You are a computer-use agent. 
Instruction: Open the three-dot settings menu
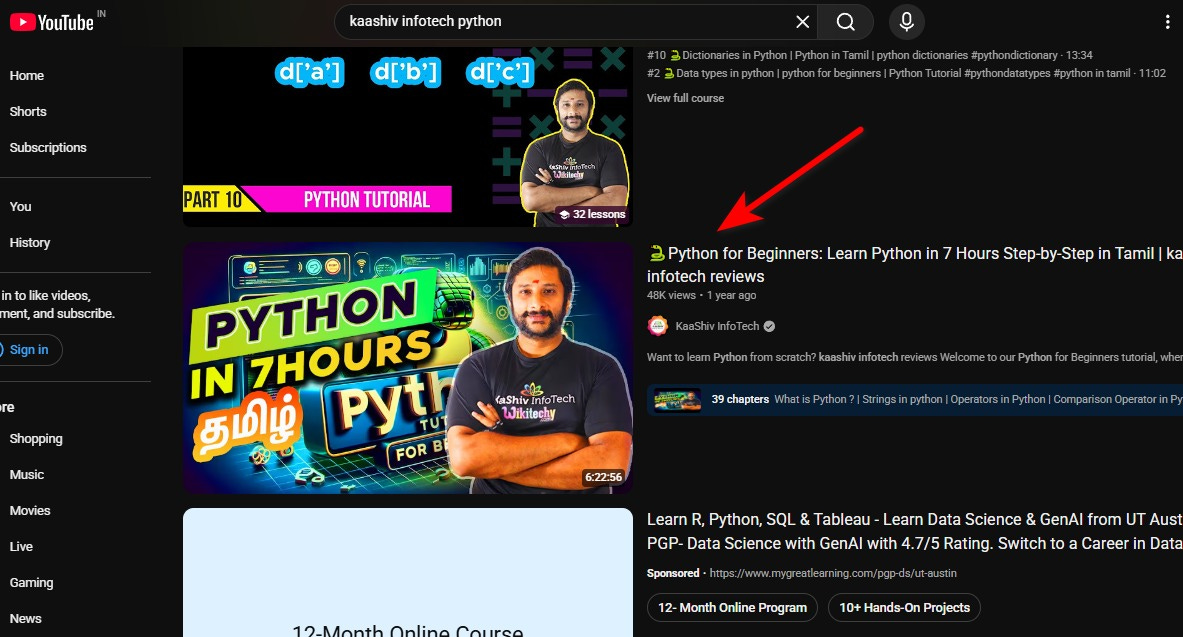[x=1167, y=22]
